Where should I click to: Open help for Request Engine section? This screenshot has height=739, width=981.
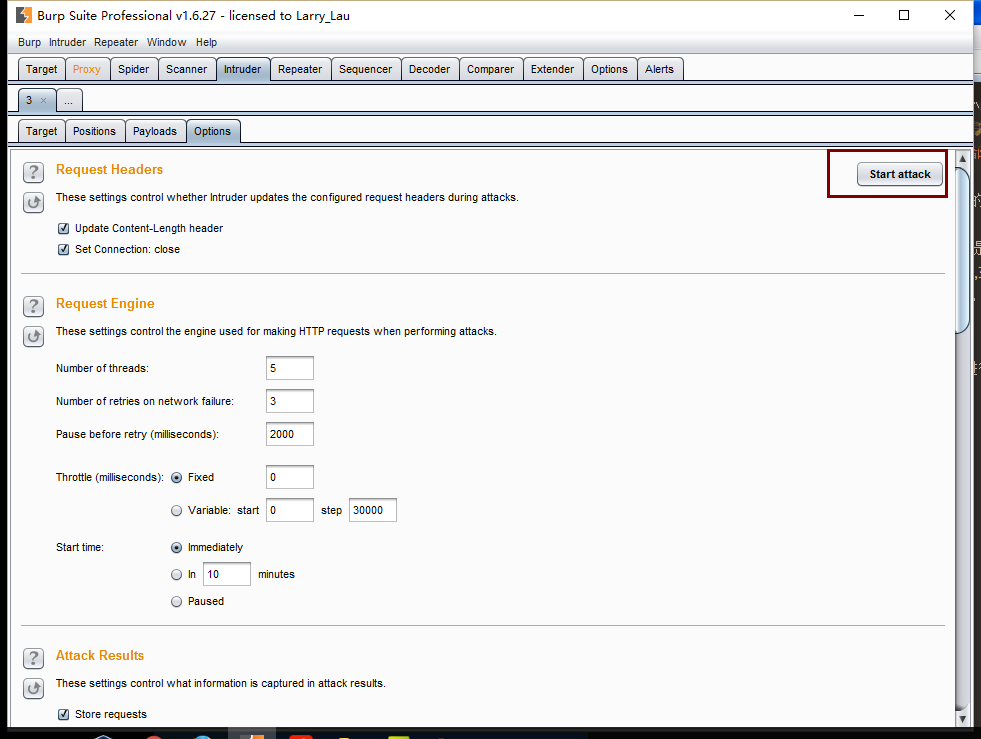(x=34, y=306)
